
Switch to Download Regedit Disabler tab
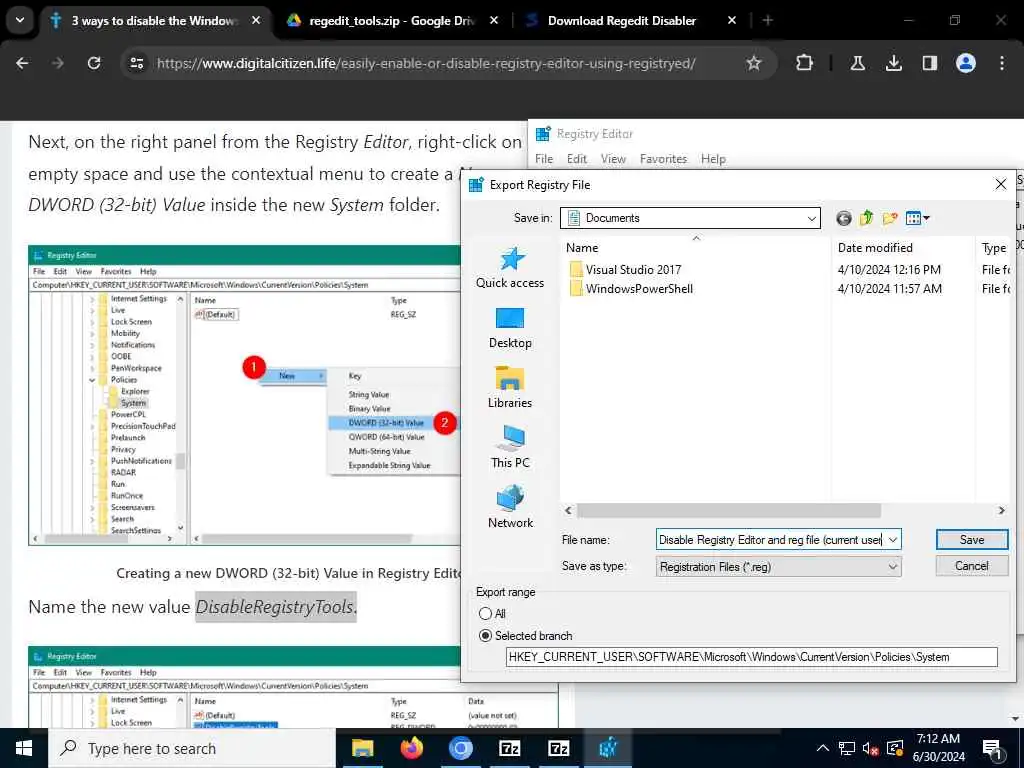[620, 20]
